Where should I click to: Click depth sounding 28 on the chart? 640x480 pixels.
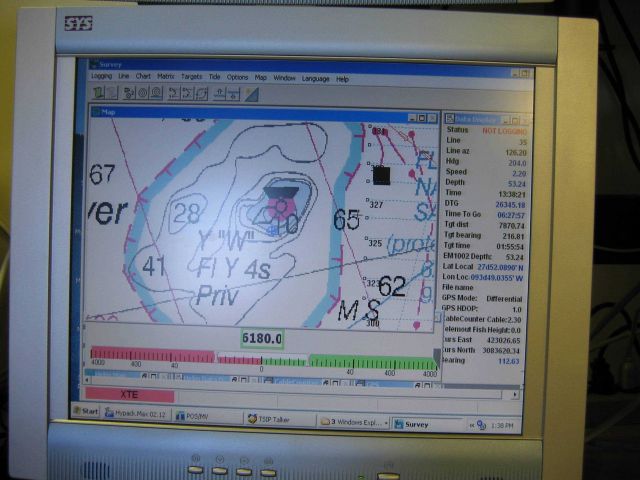(187, 213)
